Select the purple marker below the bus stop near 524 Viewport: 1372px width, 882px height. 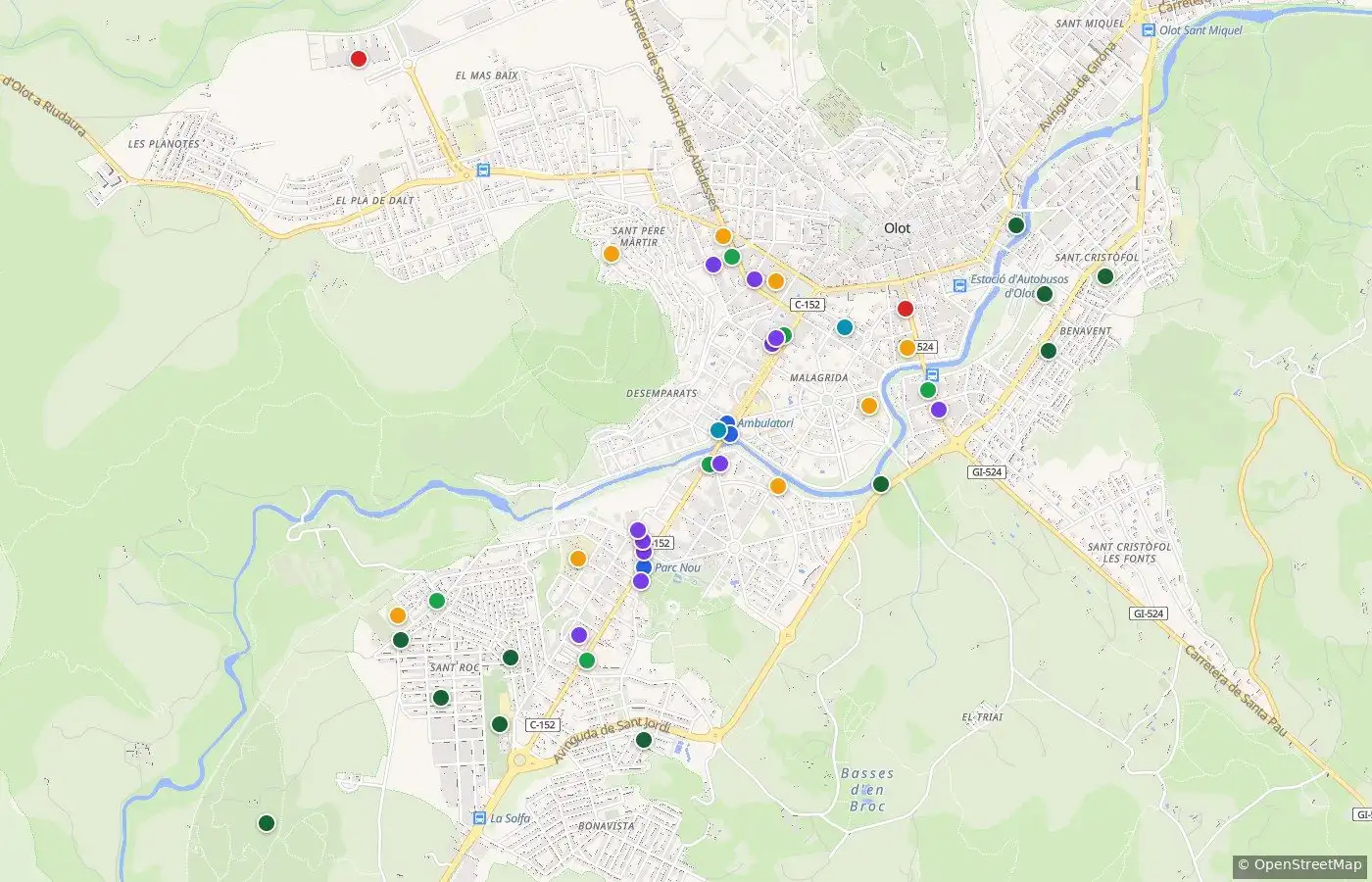(x=939, y=410)
